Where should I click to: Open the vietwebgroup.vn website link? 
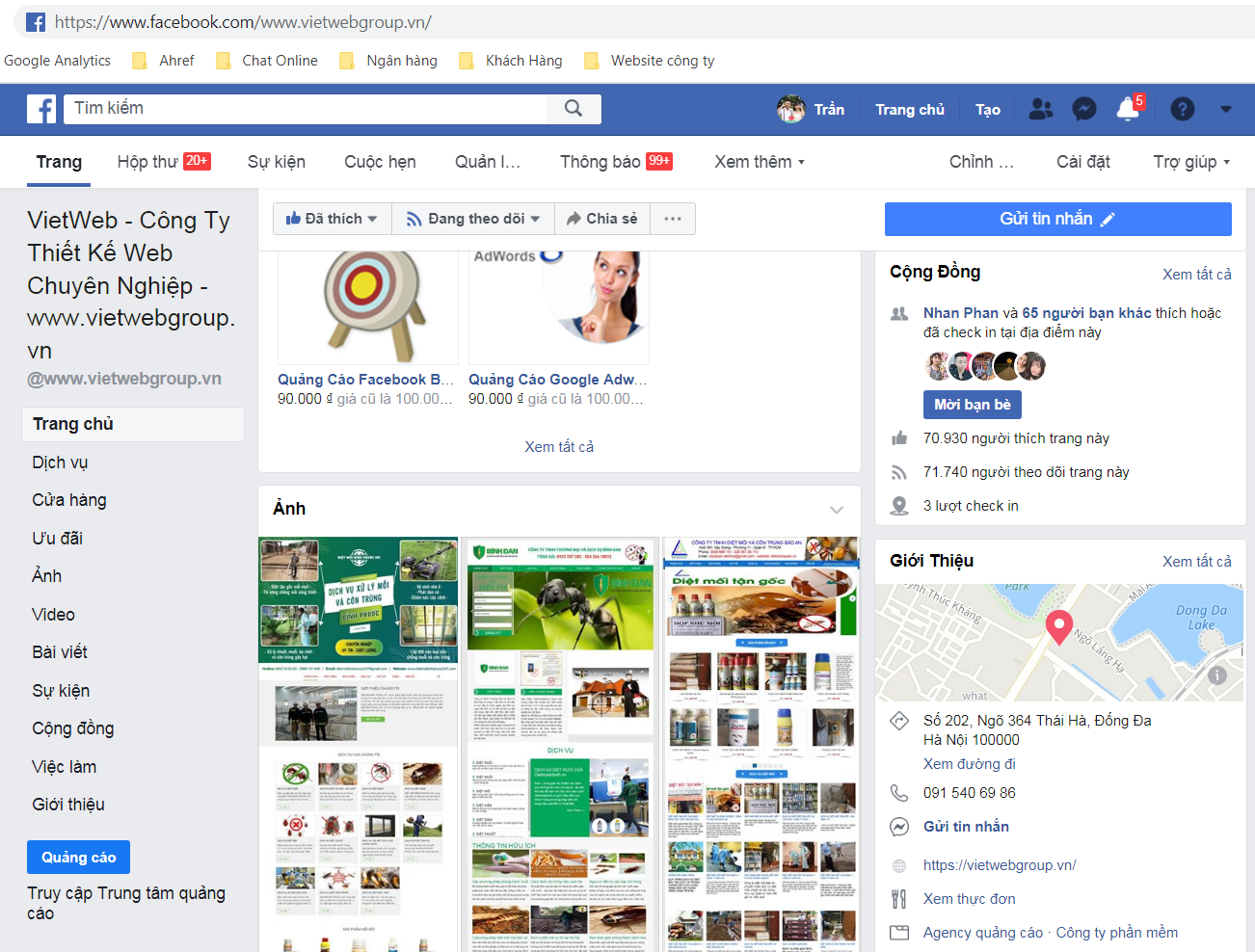[x=1000, y=864]
